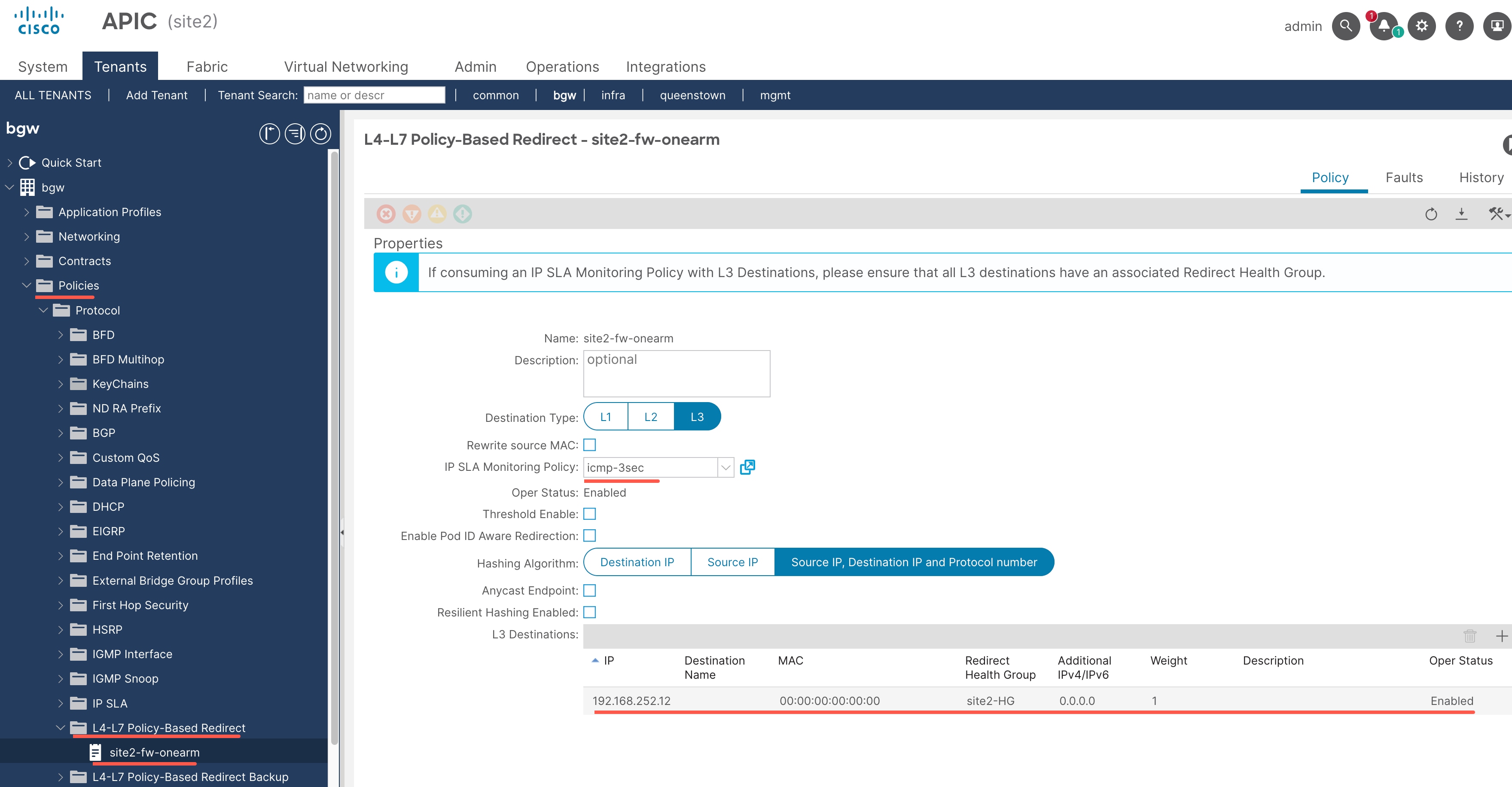Expand the Contracts folder
Viewport: 1512px width, 787px height.
click(x=26, y=261)
